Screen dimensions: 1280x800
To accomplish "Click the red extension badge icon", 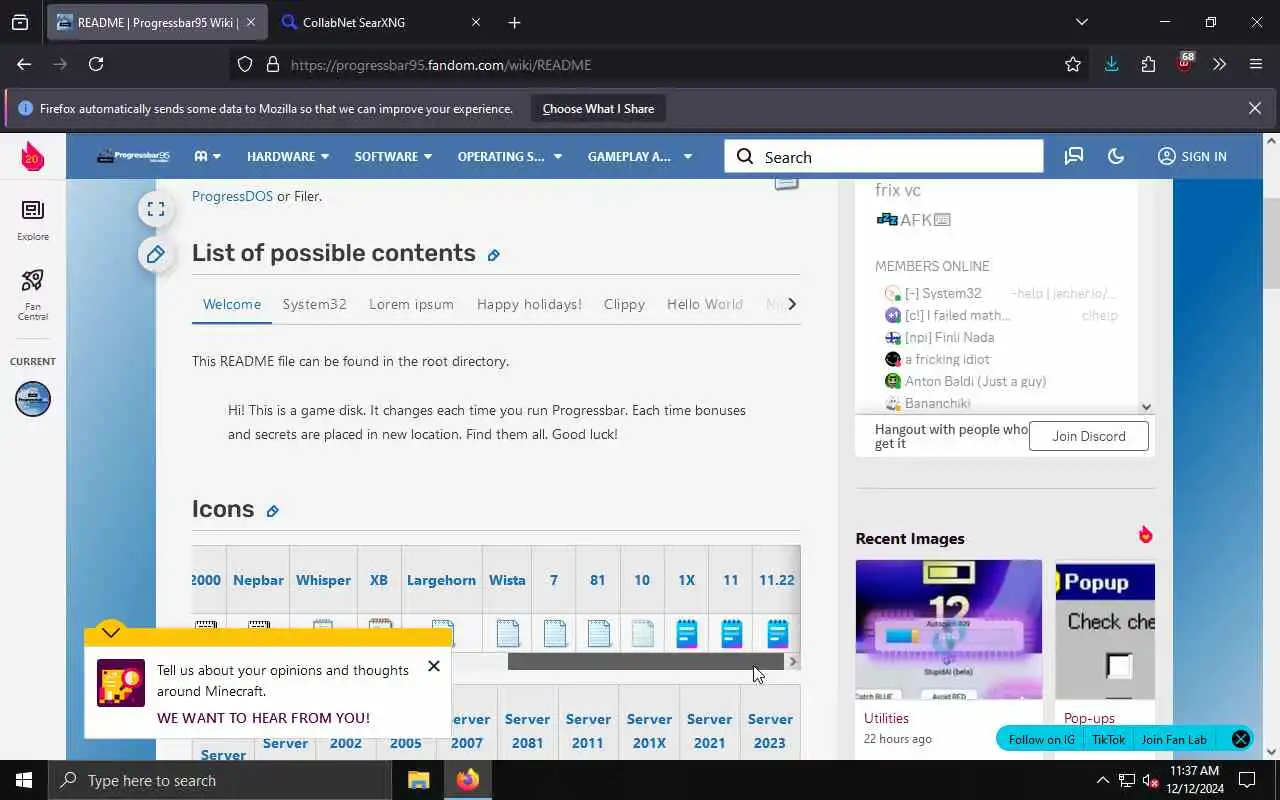I will click(1185, 63).
